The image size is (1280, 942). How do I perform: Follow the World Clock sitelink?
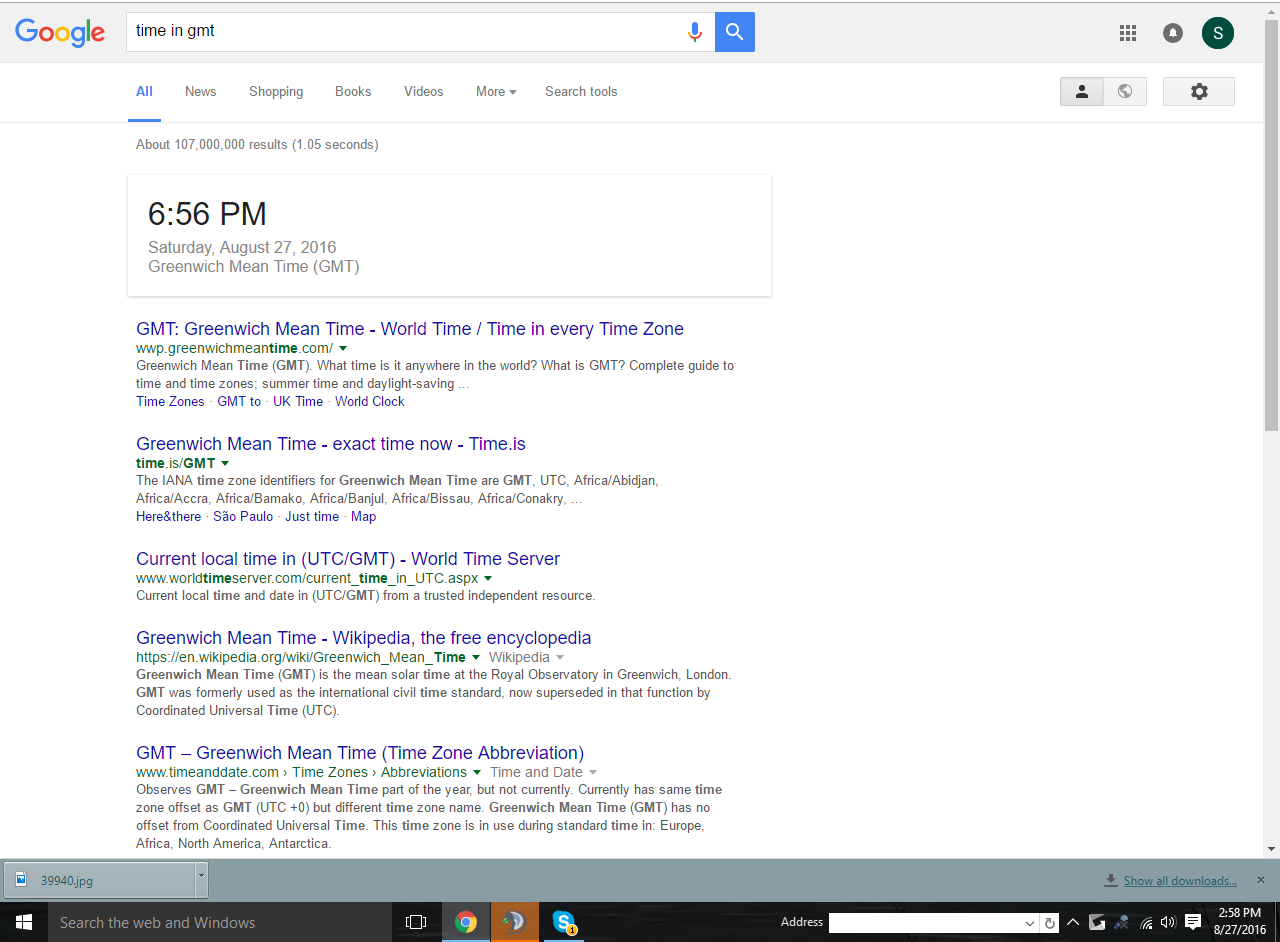[370, 401]
